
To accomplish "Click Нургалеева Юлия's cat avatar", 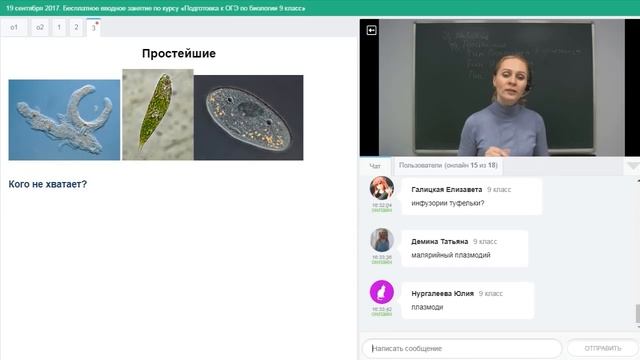I will (382, 292).
